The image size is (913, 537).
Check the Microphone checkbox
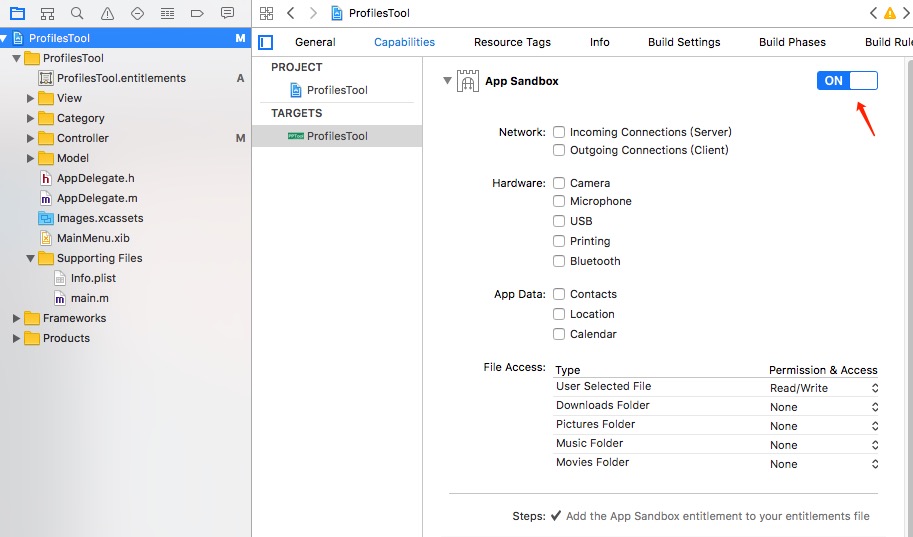click(x=559, y=201)
